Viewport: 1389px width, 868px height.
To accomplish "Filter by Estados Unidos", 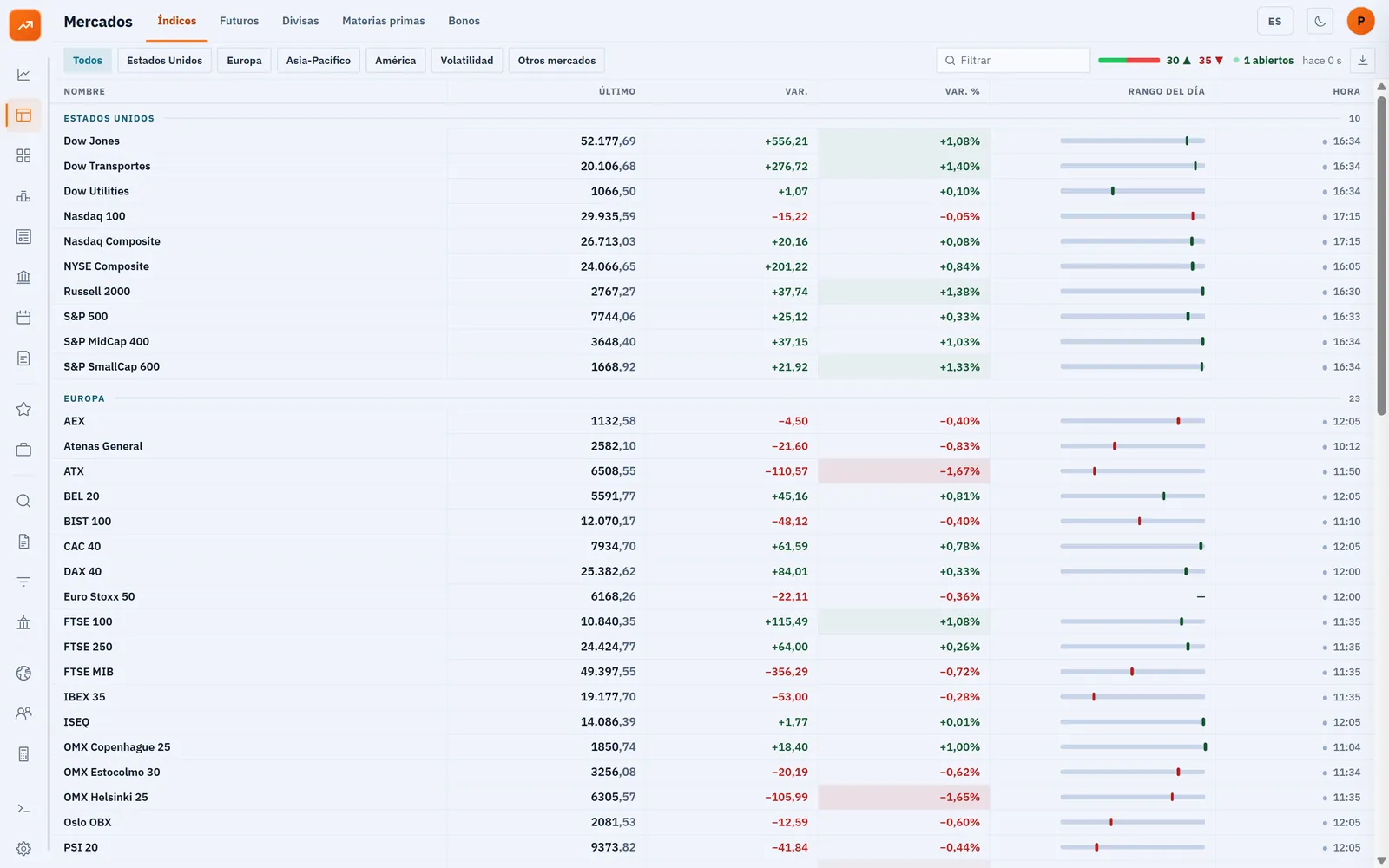I will [x=165, y=61].
